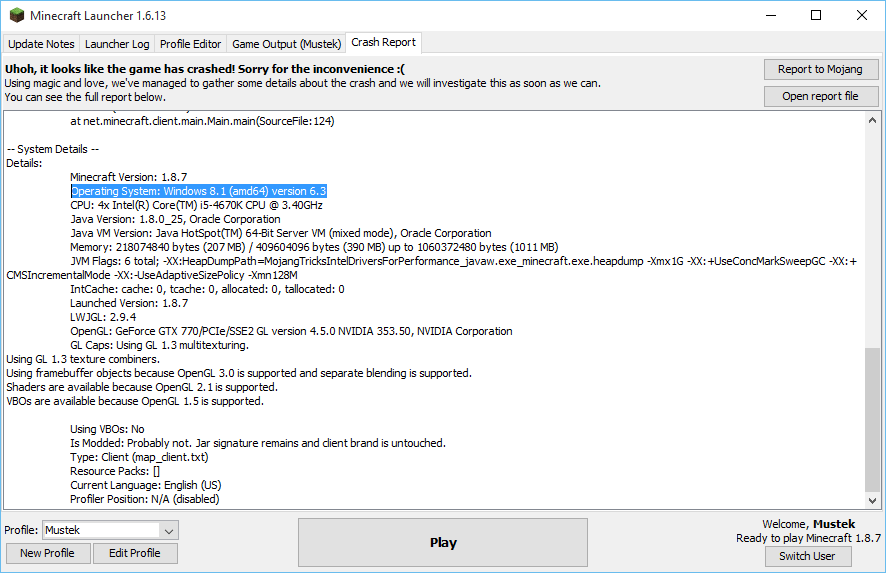Click the CMSIncrementalMode flags continuation line

[x=152, y=276]
